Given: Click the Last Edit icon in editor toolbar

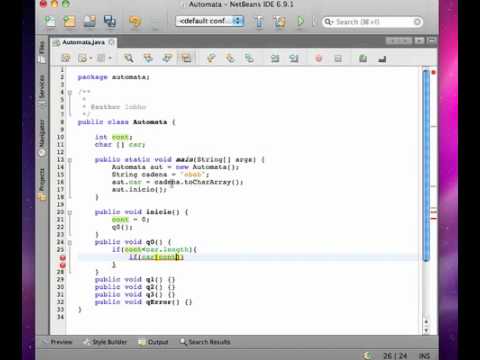Looking at the screenshot, I should tap(66, 59).
